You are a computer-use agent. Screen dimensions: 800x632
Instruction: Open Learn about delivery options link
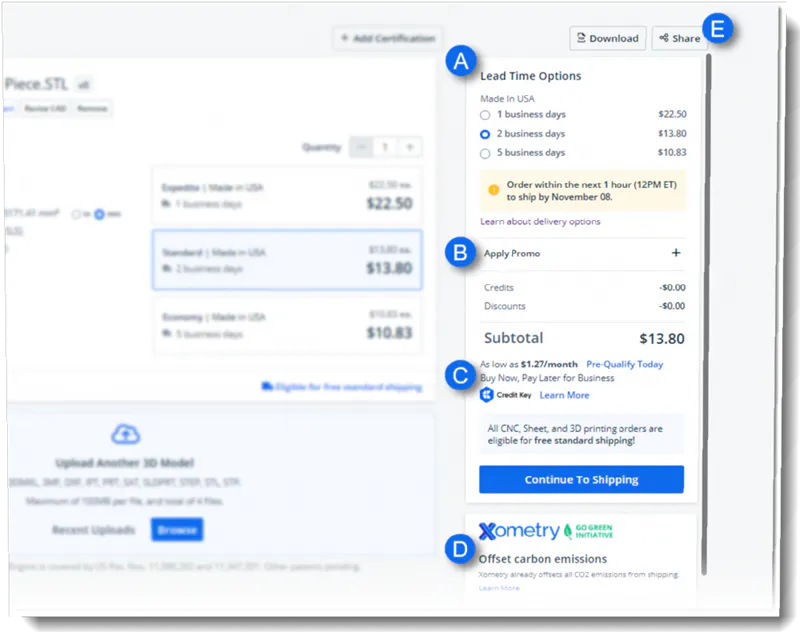coord(540,221)
